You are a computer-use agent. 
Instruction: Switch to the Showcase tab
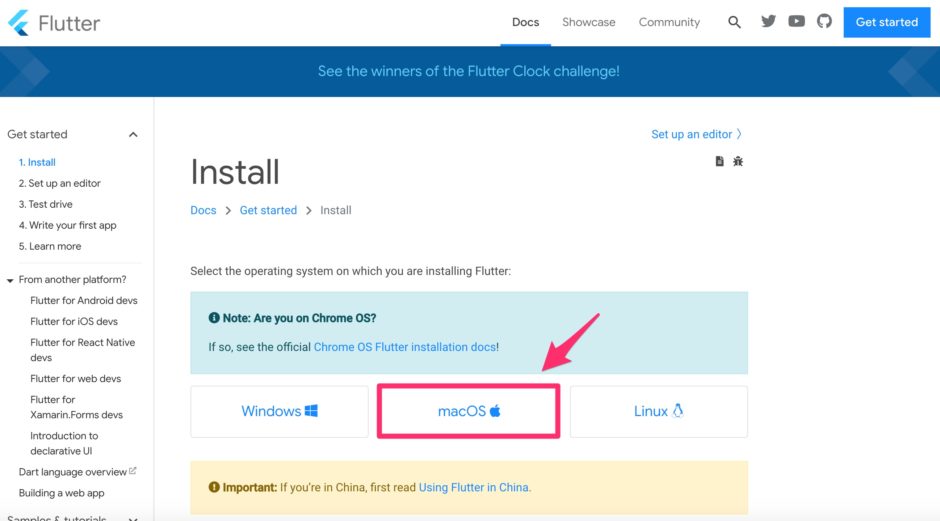pos(588,22)
